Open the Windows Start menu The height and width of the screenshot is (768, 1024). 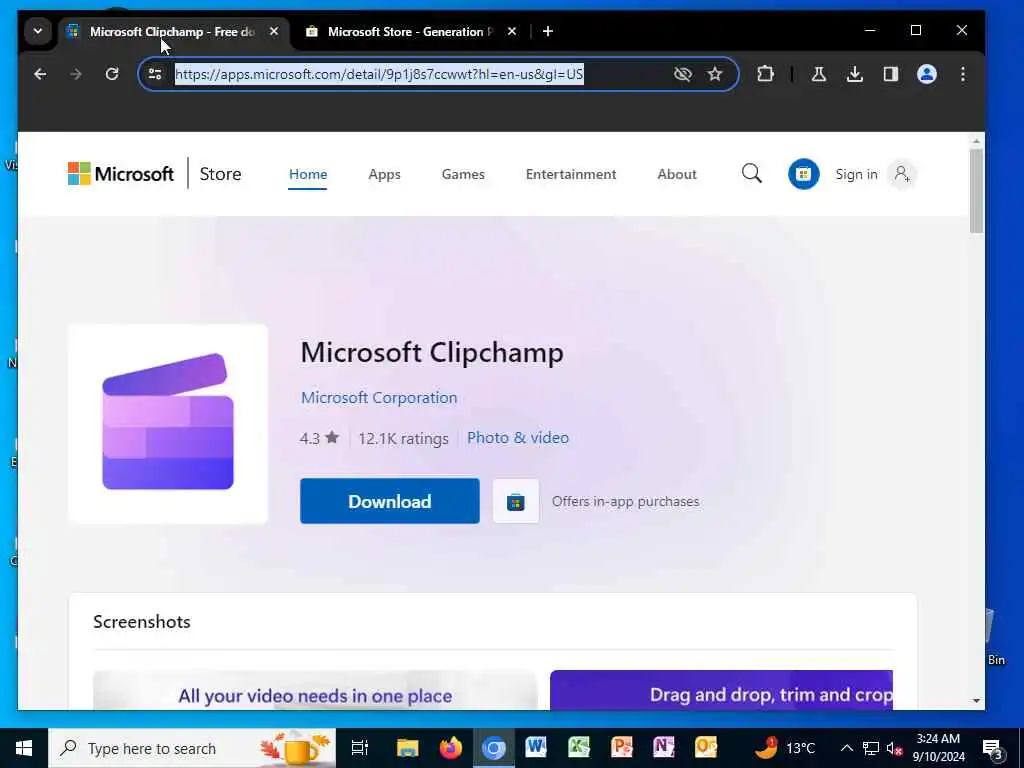(x=24, y=748)
